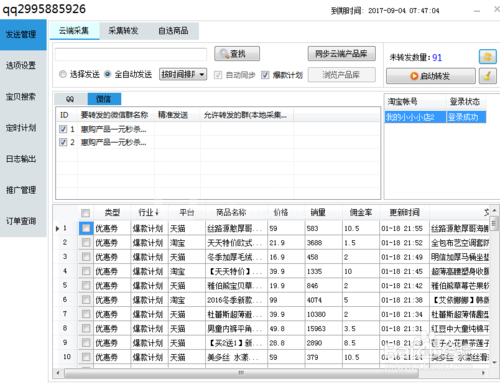This screenshot has height=384, width=500.
Task: Click horizontal scrollbar left arrow
Action: tap(58, 373)
